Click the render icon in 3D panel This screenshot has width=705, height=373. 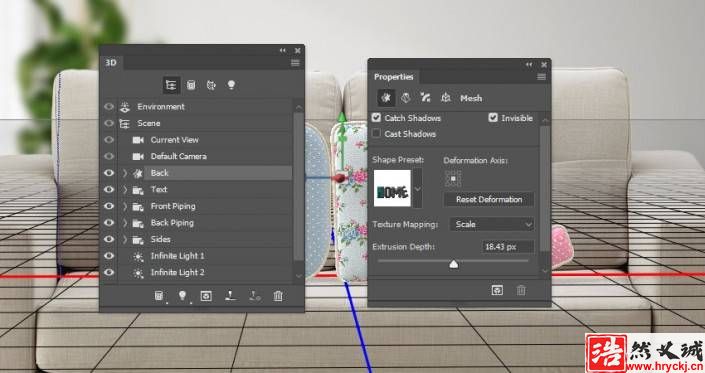(206, 296)
